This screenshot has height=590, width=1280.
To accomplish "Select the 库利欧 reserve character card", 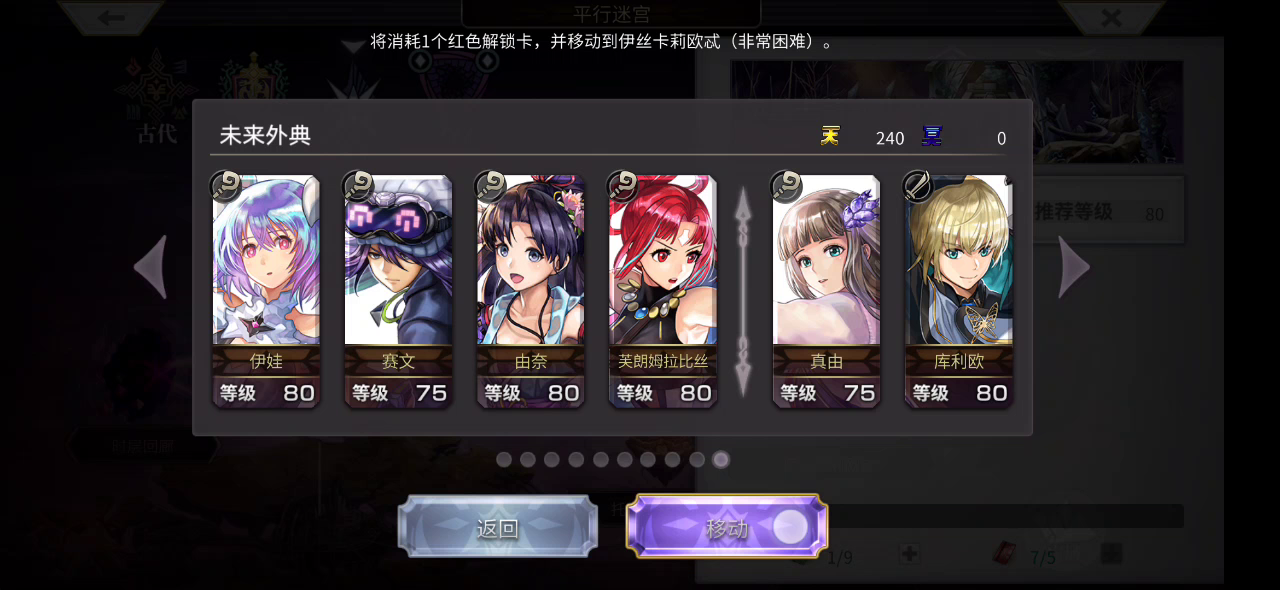I will coord(959,291).
